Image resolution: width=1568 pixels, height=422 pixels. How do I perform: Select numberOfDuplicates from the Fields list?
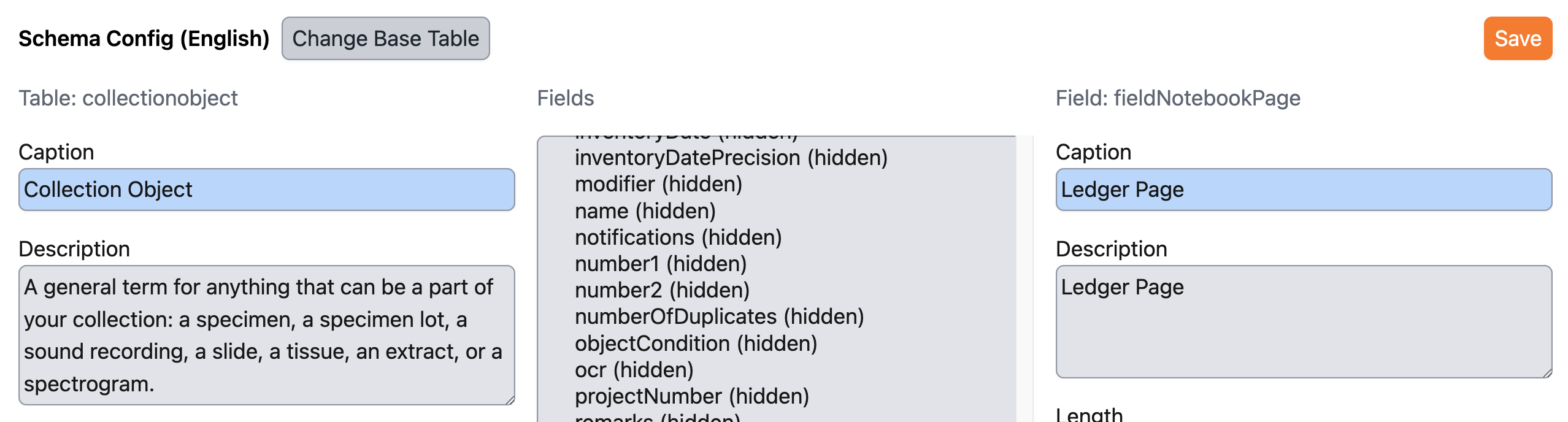tap(719, 316)
